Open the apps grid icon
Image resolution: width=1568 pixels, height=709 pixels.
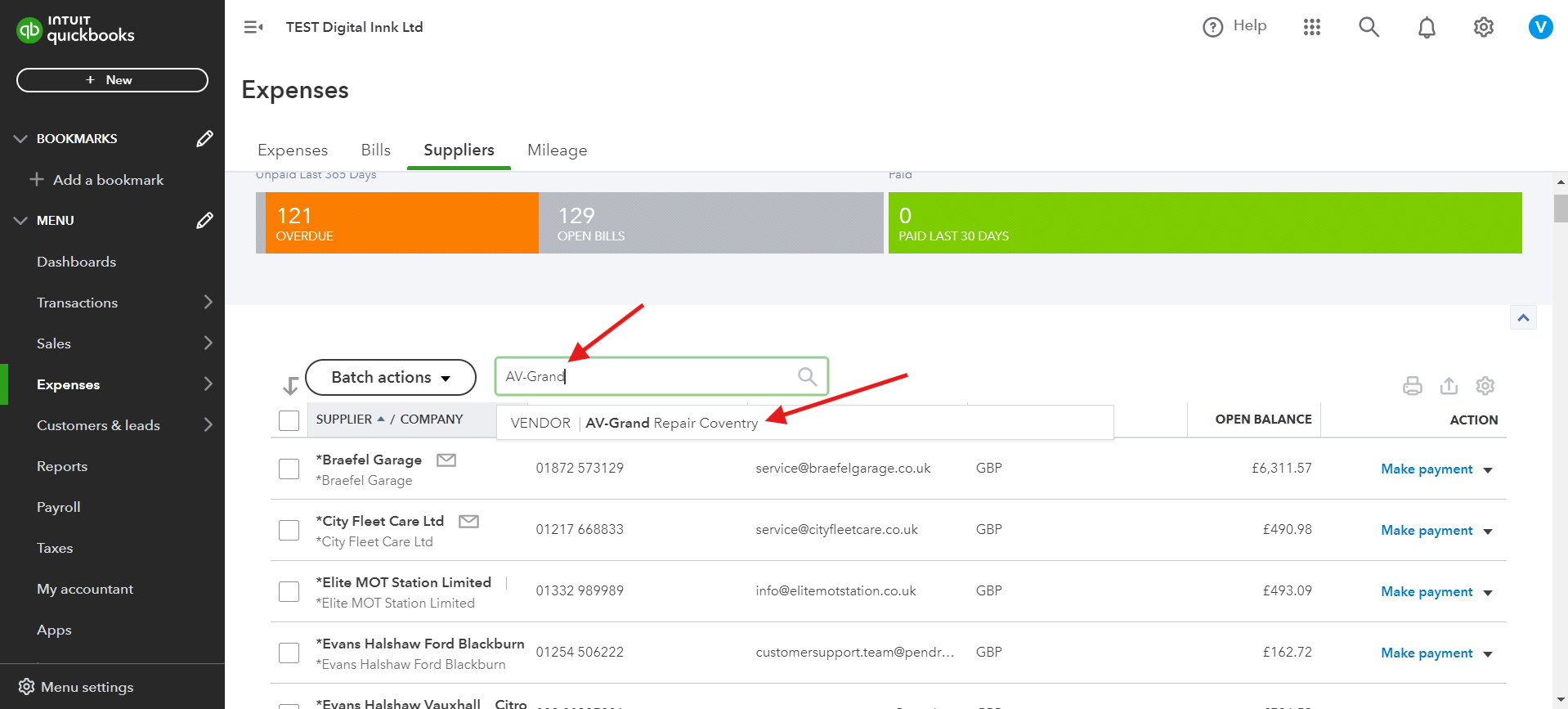1312,27
